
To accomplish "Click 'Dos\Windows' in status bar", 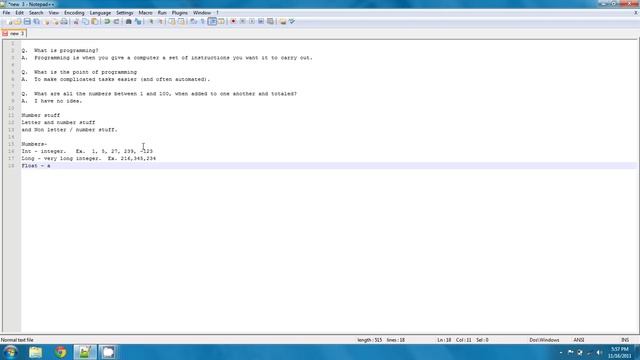I will [x=544, y=340].
